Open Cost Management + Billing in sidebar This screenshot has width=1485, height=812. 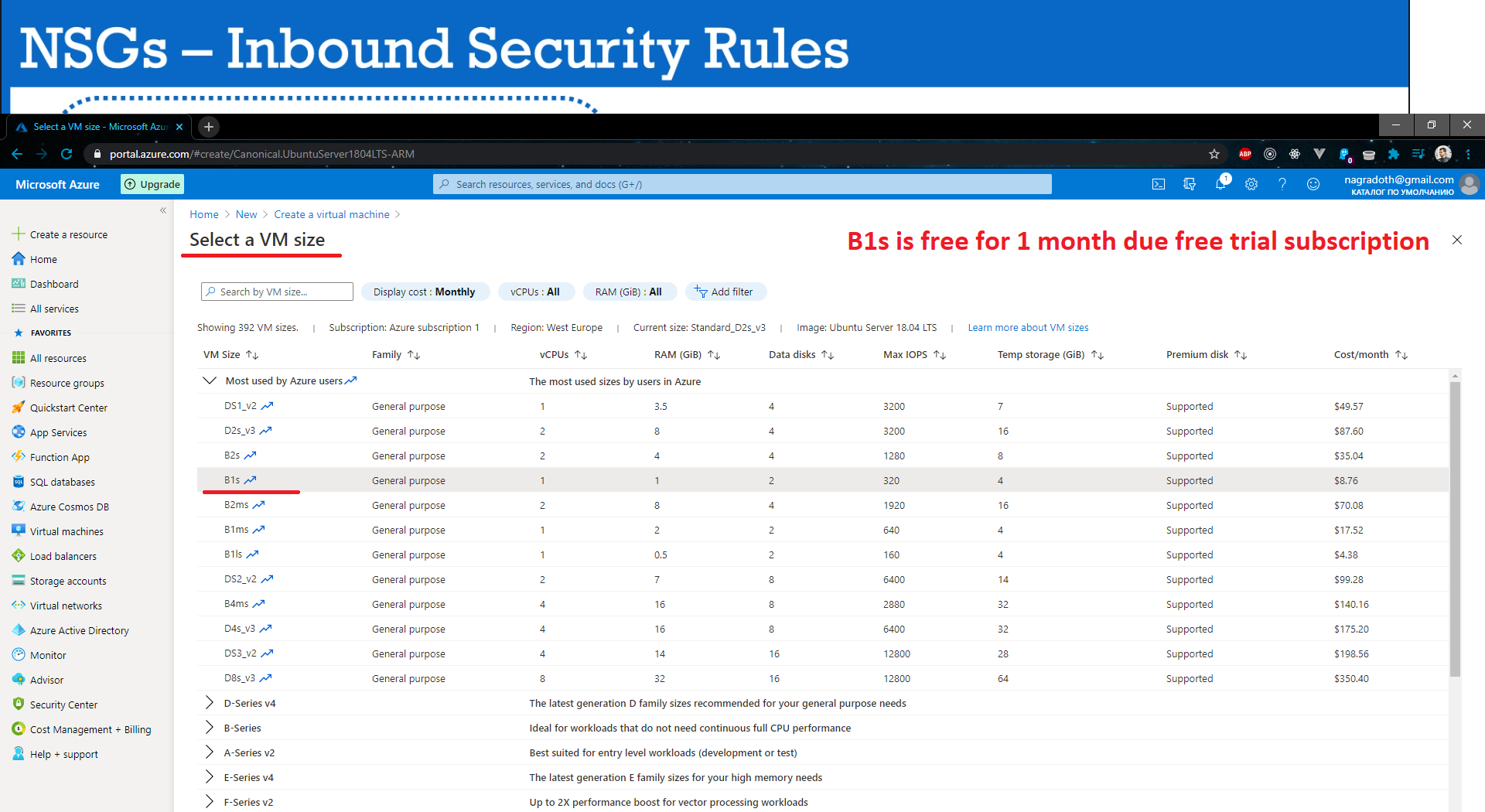coord(90,729)
